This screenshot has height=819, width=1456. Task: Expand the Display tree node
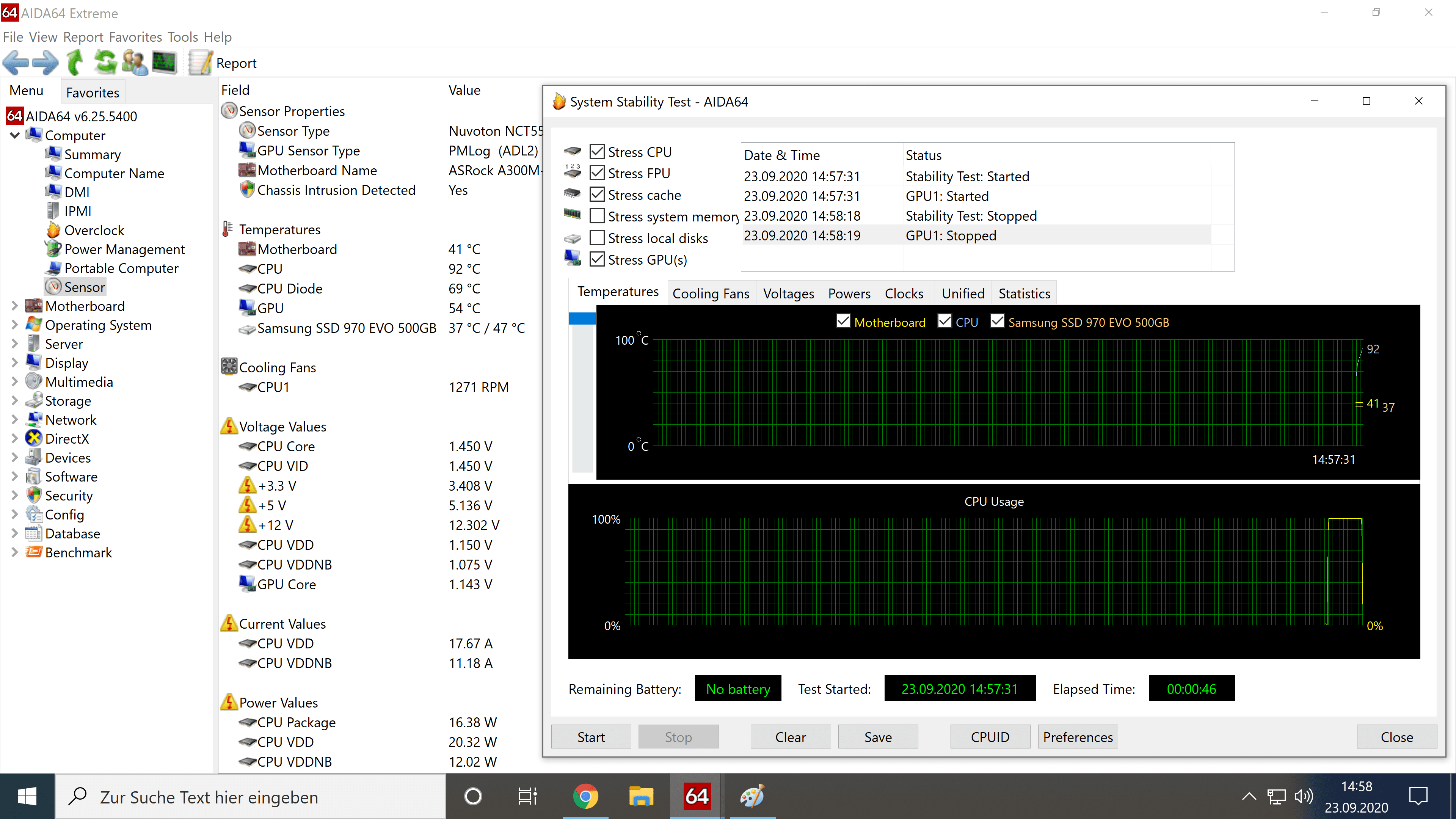[x=15, y=362]
